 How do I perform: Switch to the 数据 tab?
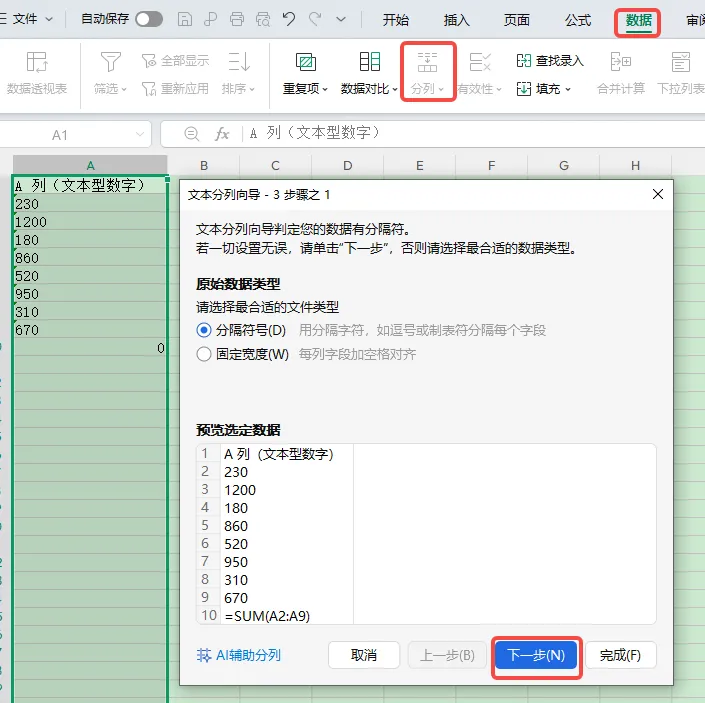pos(638,21)
